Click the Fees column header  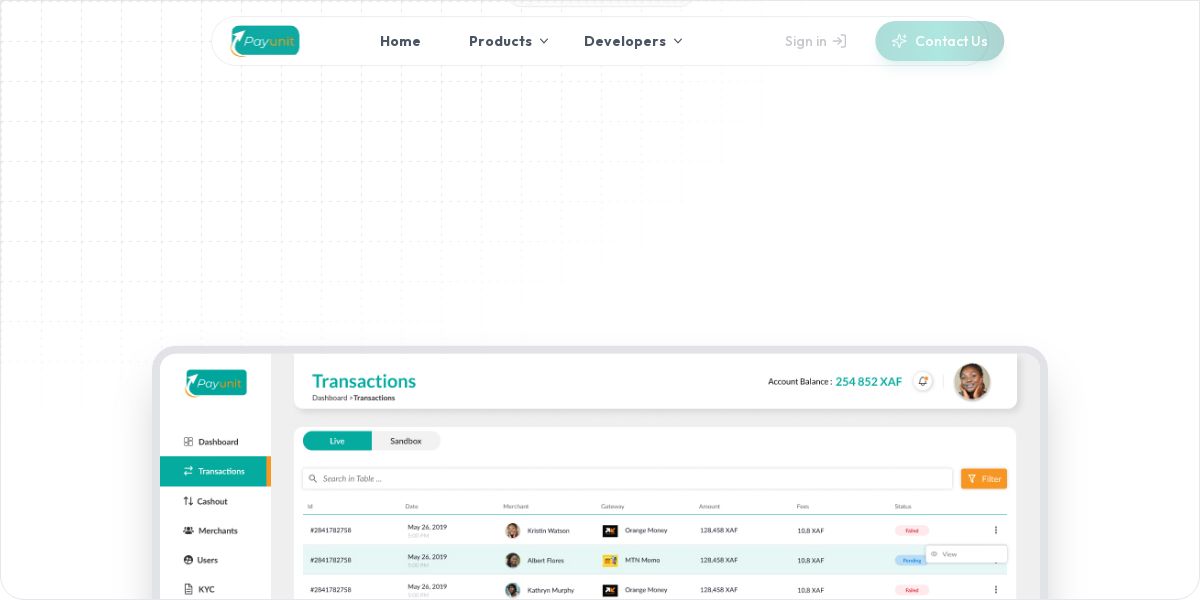point(803,506)
